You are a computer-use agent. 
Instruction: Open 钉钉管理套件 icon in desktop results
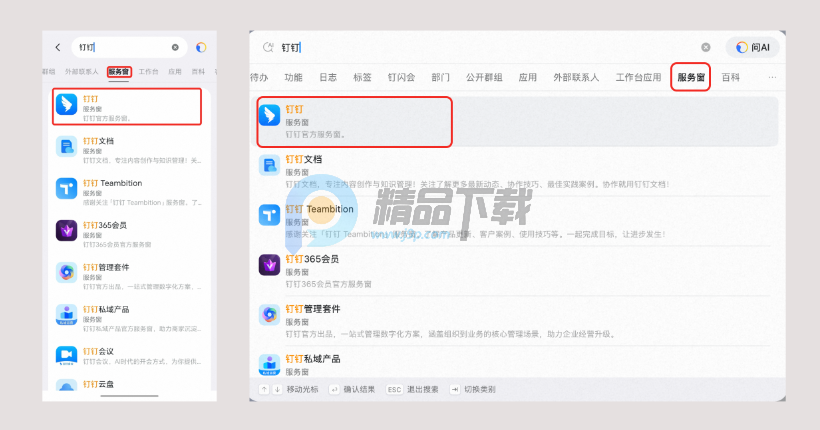[x=270, y=315]
